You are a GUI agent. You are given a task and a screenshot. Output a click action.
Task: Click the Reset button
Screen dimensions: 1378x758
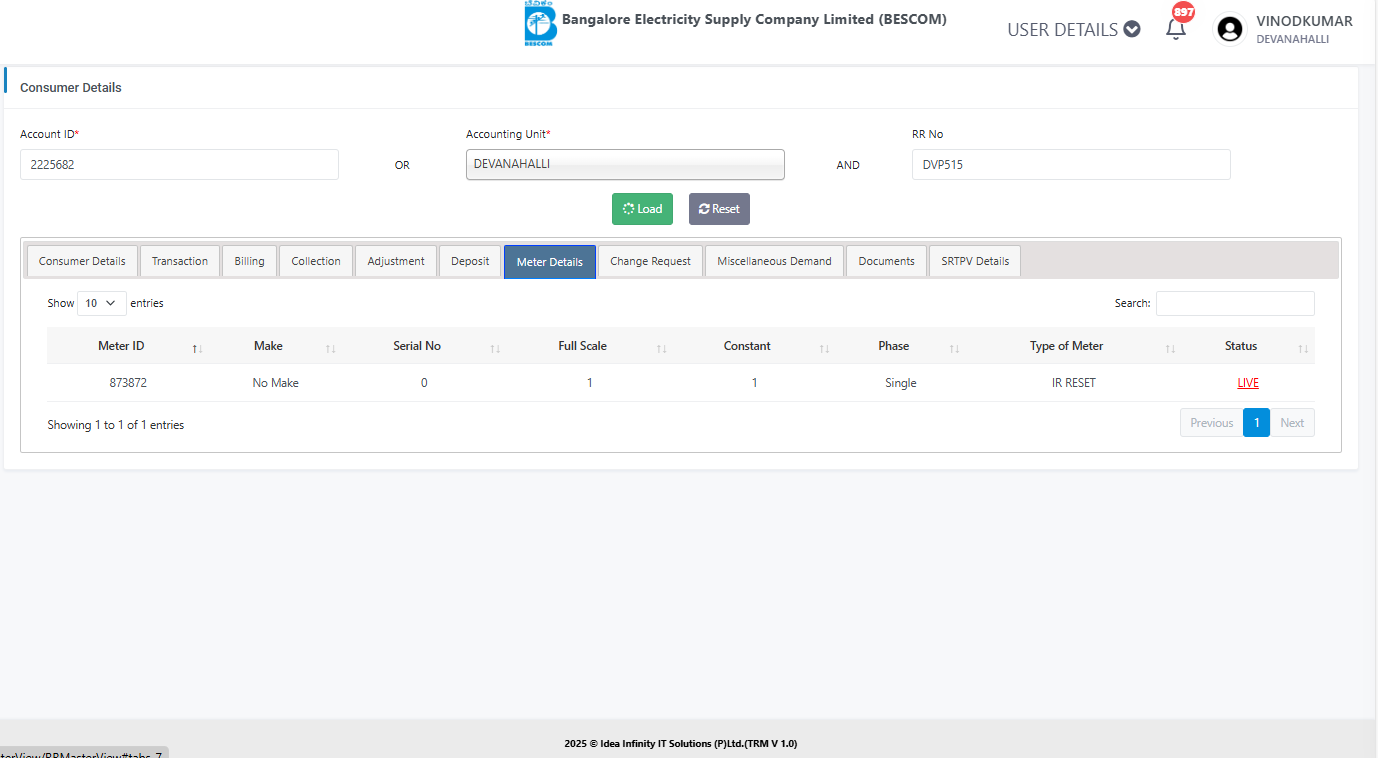point(719,209)
